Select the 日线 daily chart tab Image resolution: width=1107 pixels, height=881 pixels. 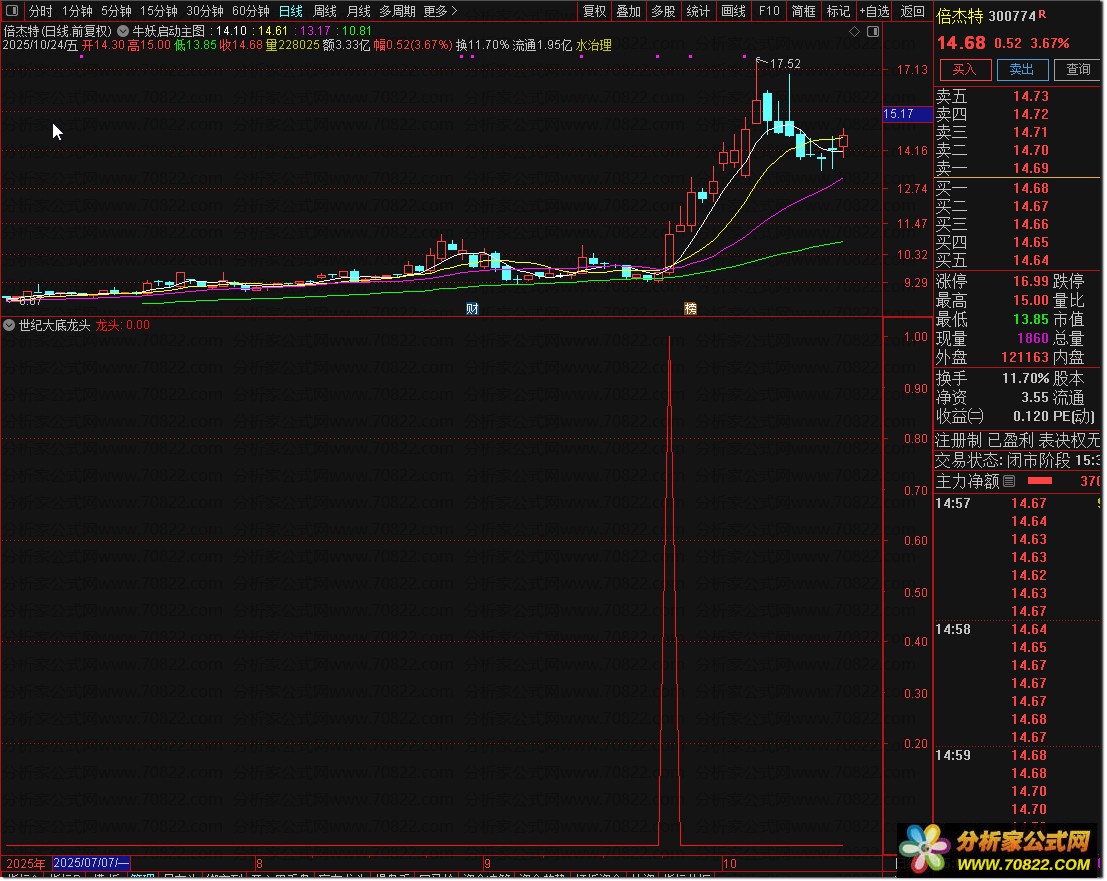291,11
